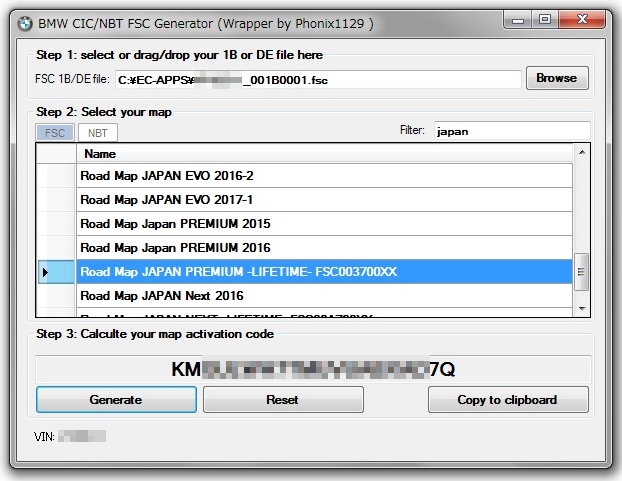Select Road Map JAPAN Next 2016 row

pyautogui.click(x=324, y=296)
